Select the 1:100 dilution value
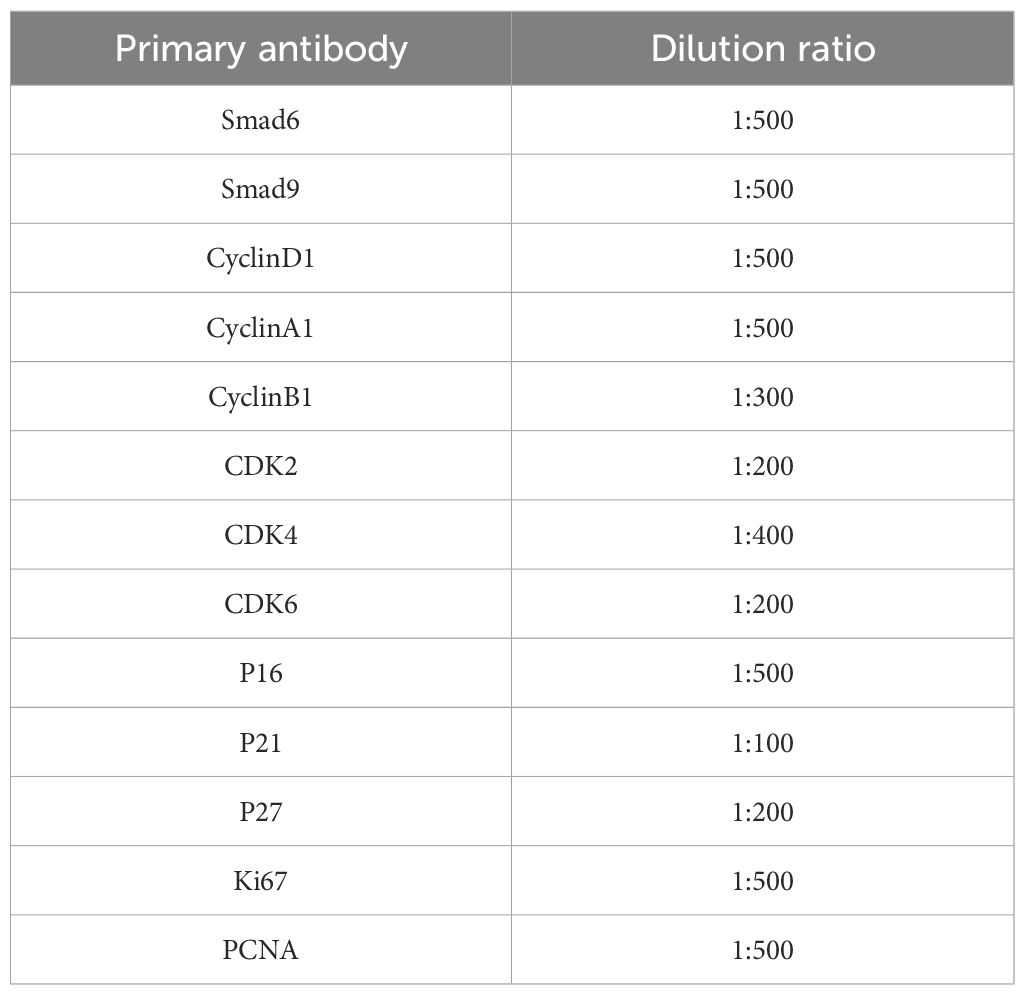 pyautogui.click(x=762, y=743)
